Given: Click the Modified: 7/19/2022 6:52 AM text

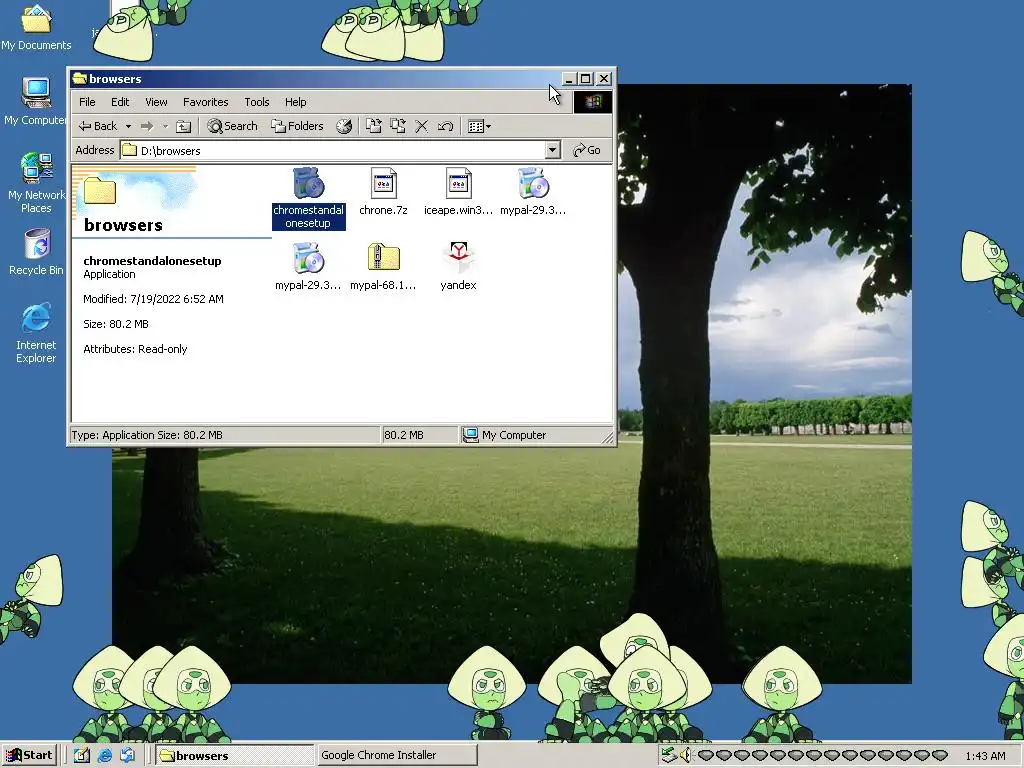Looking at the screenshot, I should 153,299.
